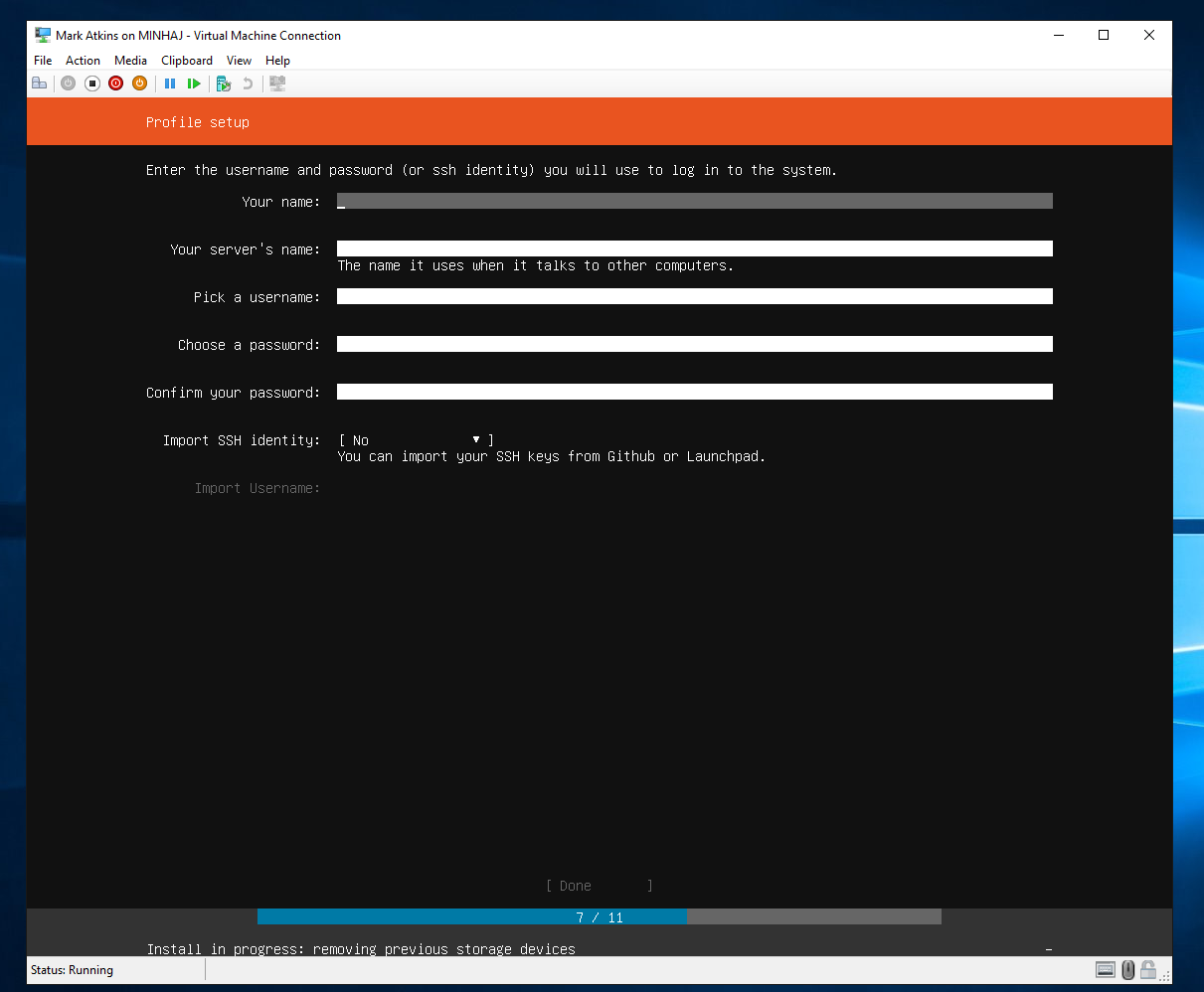This screenshot has width=1204, height=992.
Task: Open the Clipboard menu
Action: click(187, 61)
